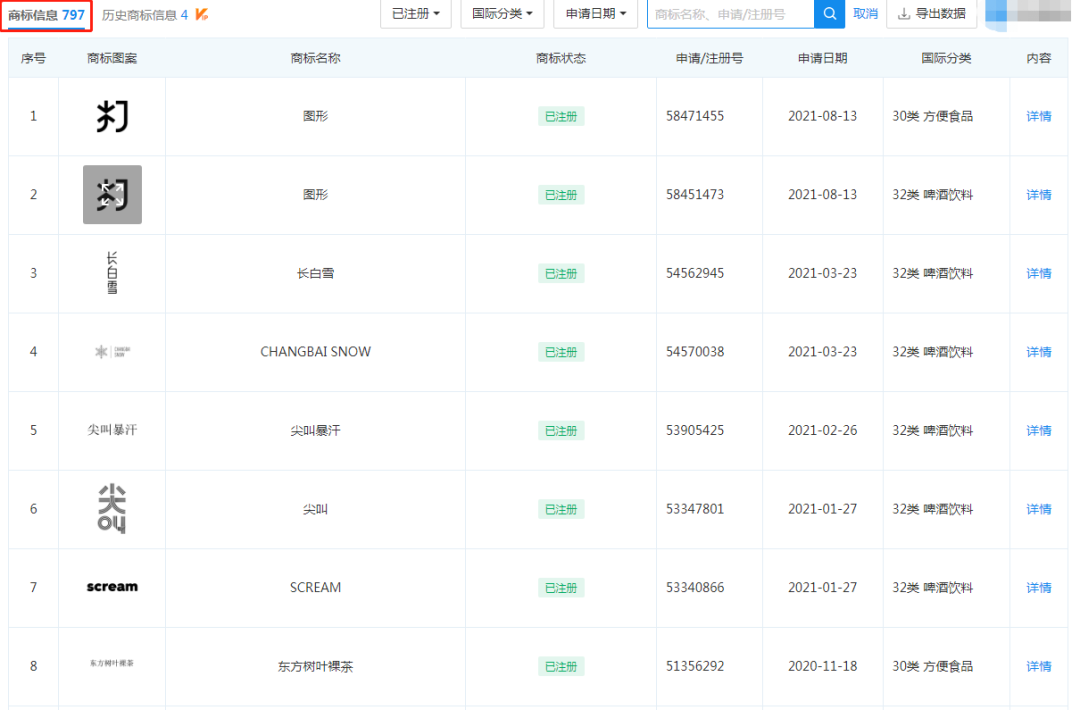
Task: Open the 申请日期 date filter dropdown
Action: click(x=595, y=14)
